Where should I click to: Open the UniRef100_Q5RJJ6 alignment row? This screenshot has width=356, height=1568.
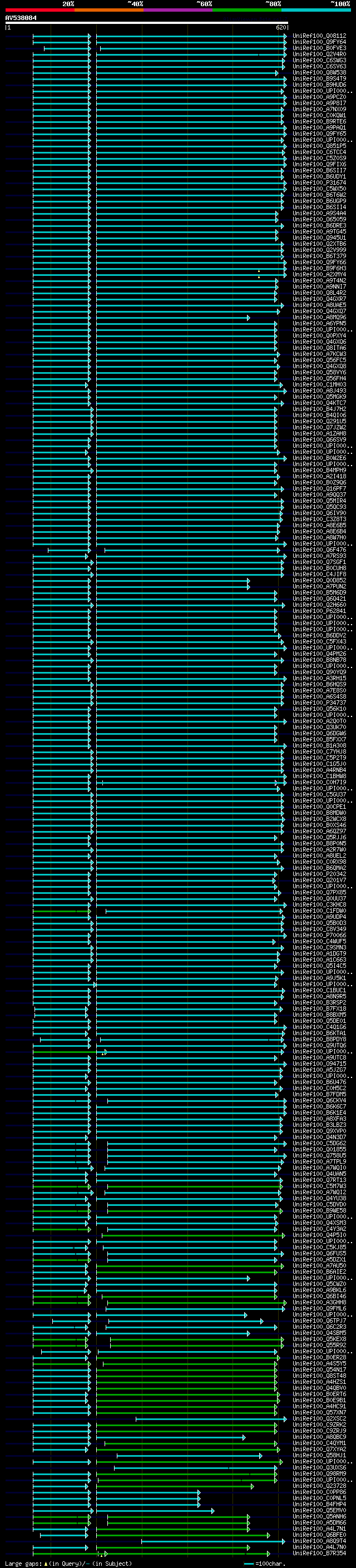pos(319,837)
